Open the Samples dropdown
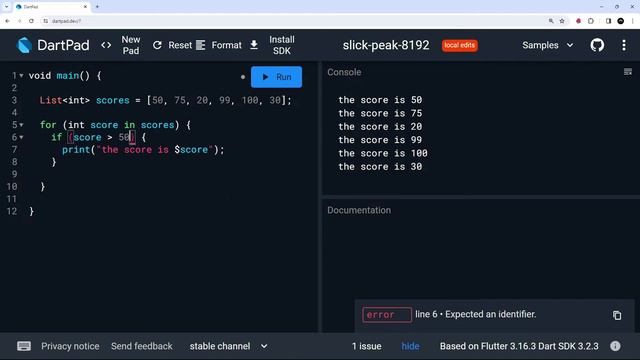 tap(548, 45)
